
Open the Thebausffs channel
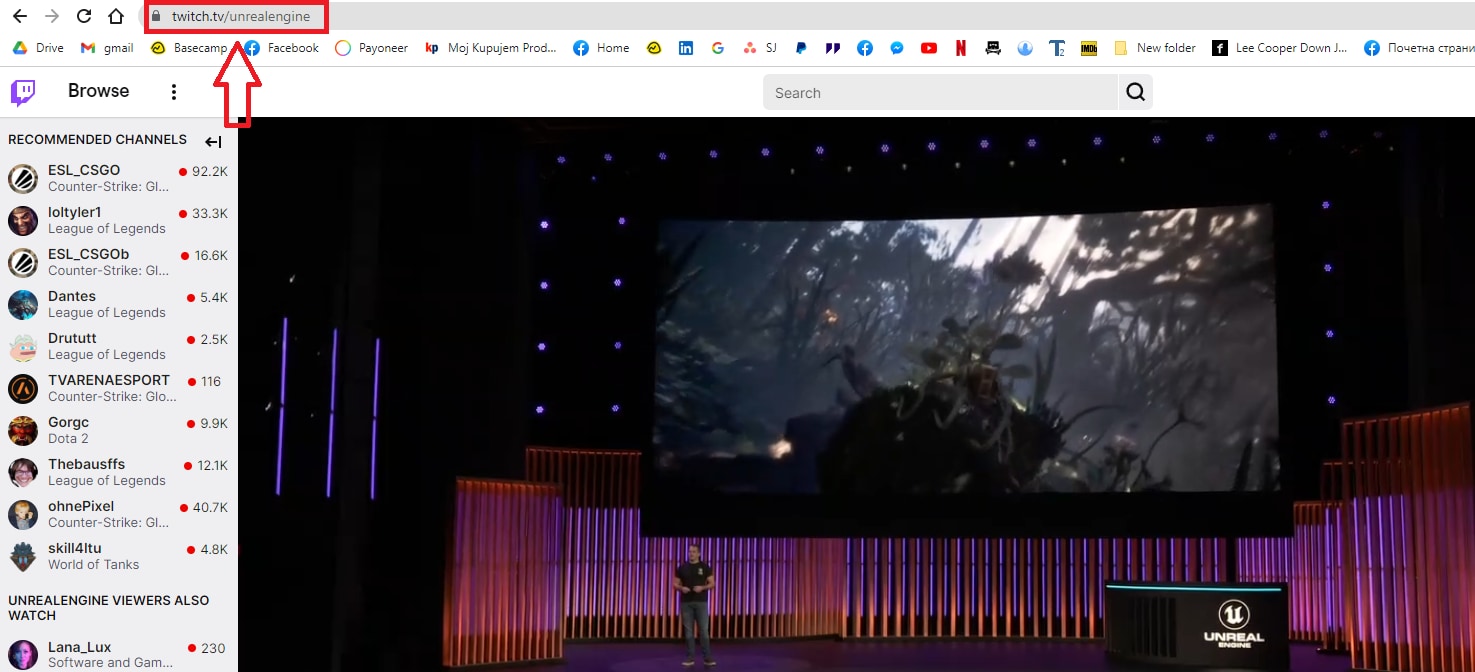tap(118, 472)
